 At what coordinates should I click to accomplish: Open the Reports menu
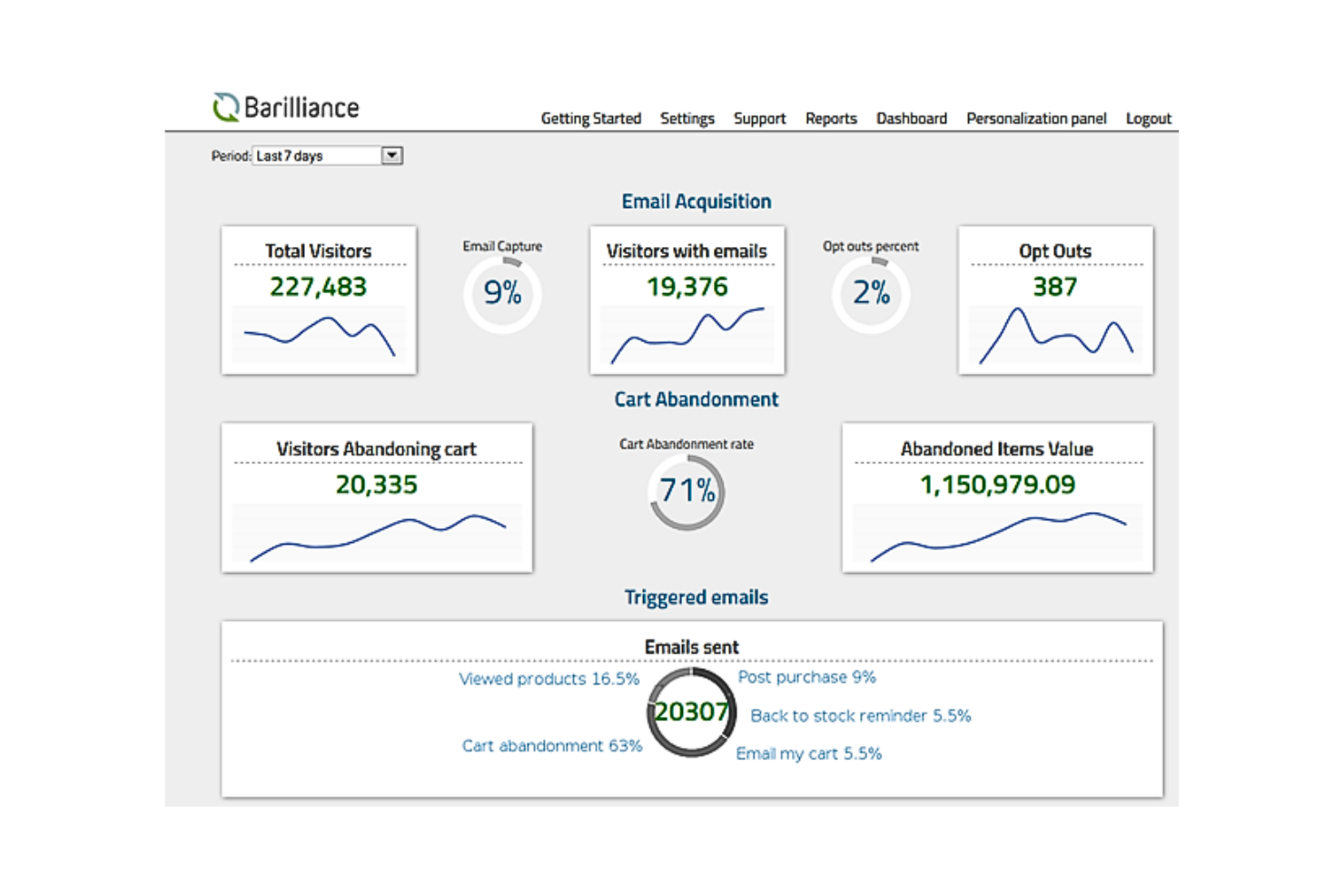tap(830, 118)
